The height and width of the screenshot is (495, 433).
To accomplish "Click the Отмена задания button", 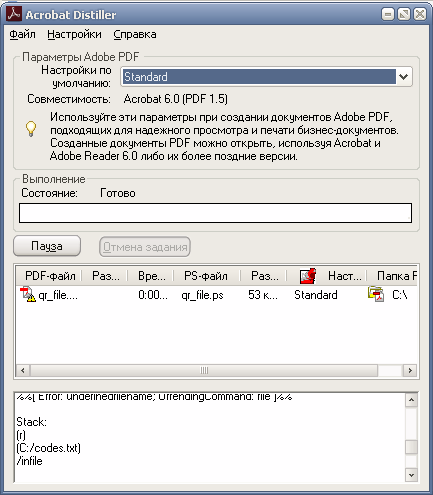I will tap(145, 247).
